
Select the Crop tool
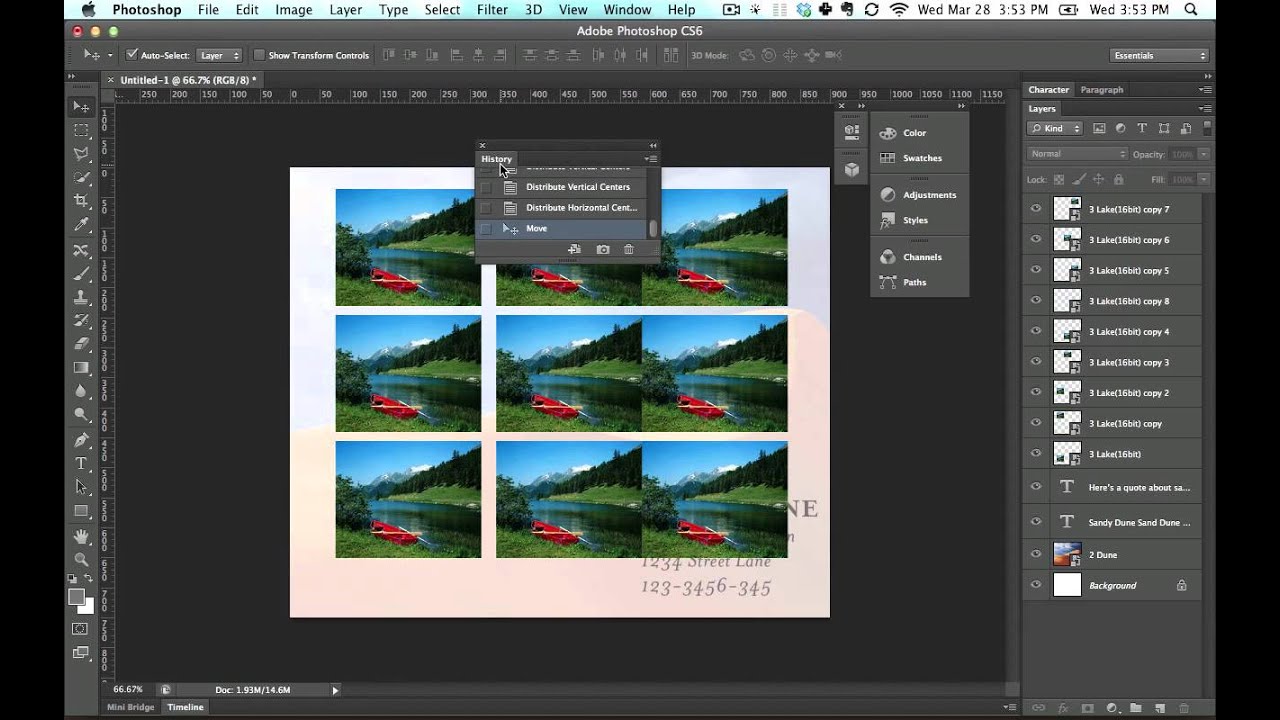tap(81, 201)
